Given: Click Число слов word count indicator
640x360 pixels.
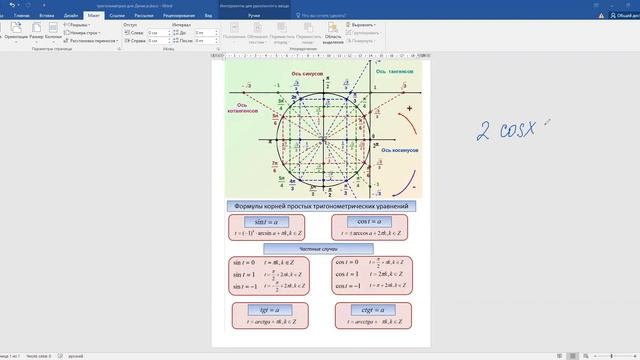Looking at the screenshot, I should point(39,356).
